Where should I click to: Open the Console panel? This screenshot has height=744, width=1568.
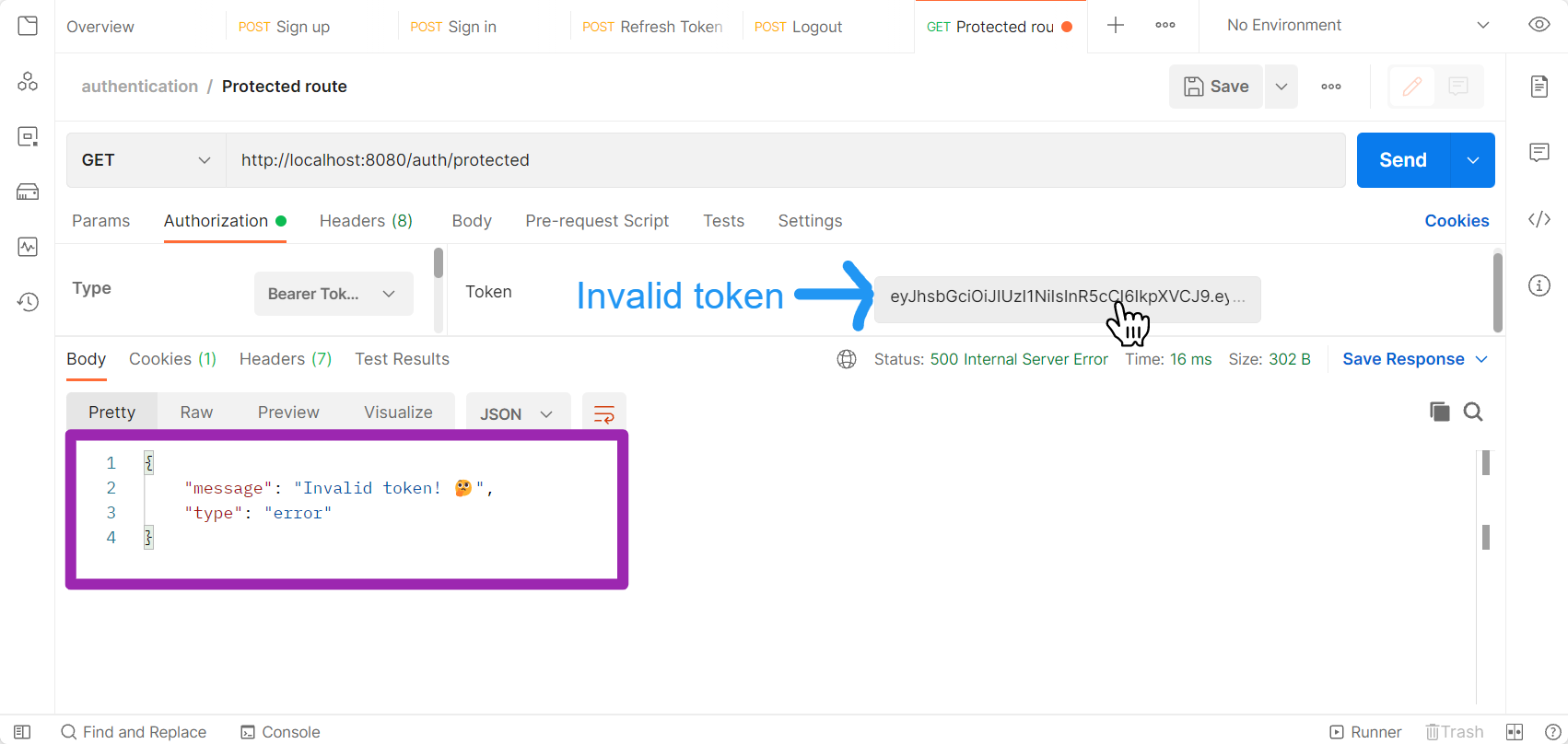[281, 732]
